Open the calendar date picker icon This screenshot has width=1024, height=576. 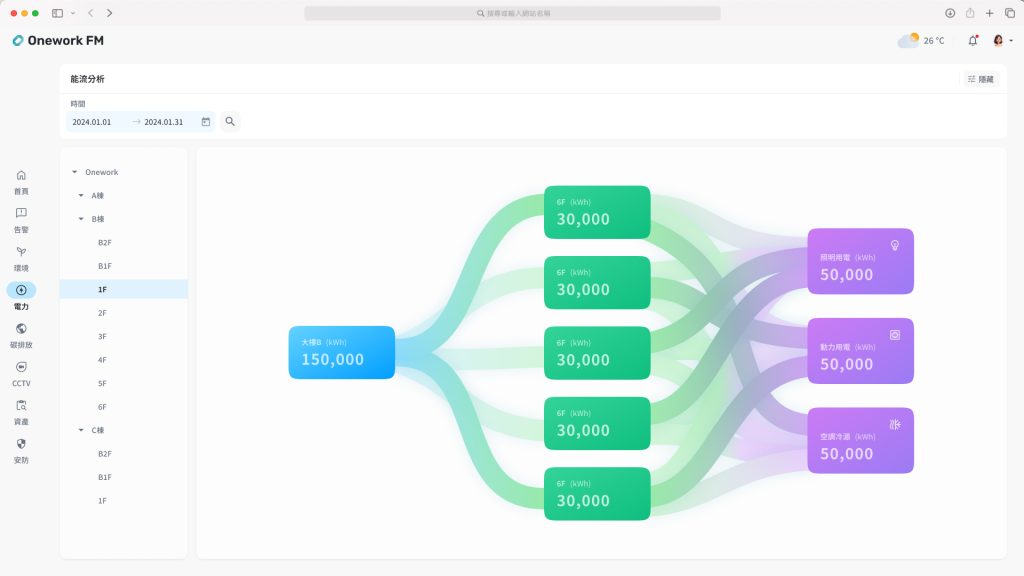pyautogui.click(x=206, y=121)
